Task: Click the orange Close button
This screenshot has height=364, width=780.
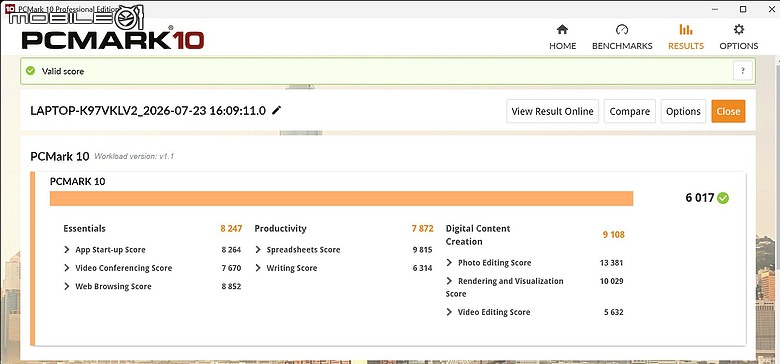Action: pyautogui.click(x=728, y=111)
